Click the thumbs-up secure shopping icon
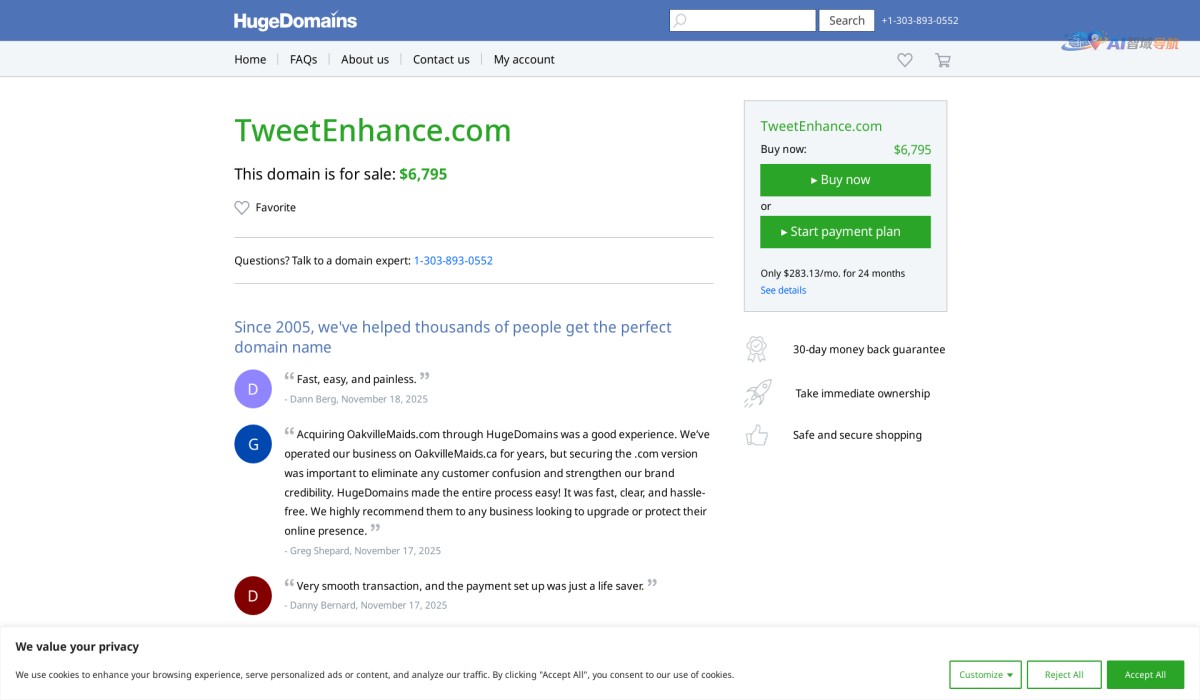Image resolution: width=1200 pixels, height=700 pixels. pos(757,435)
